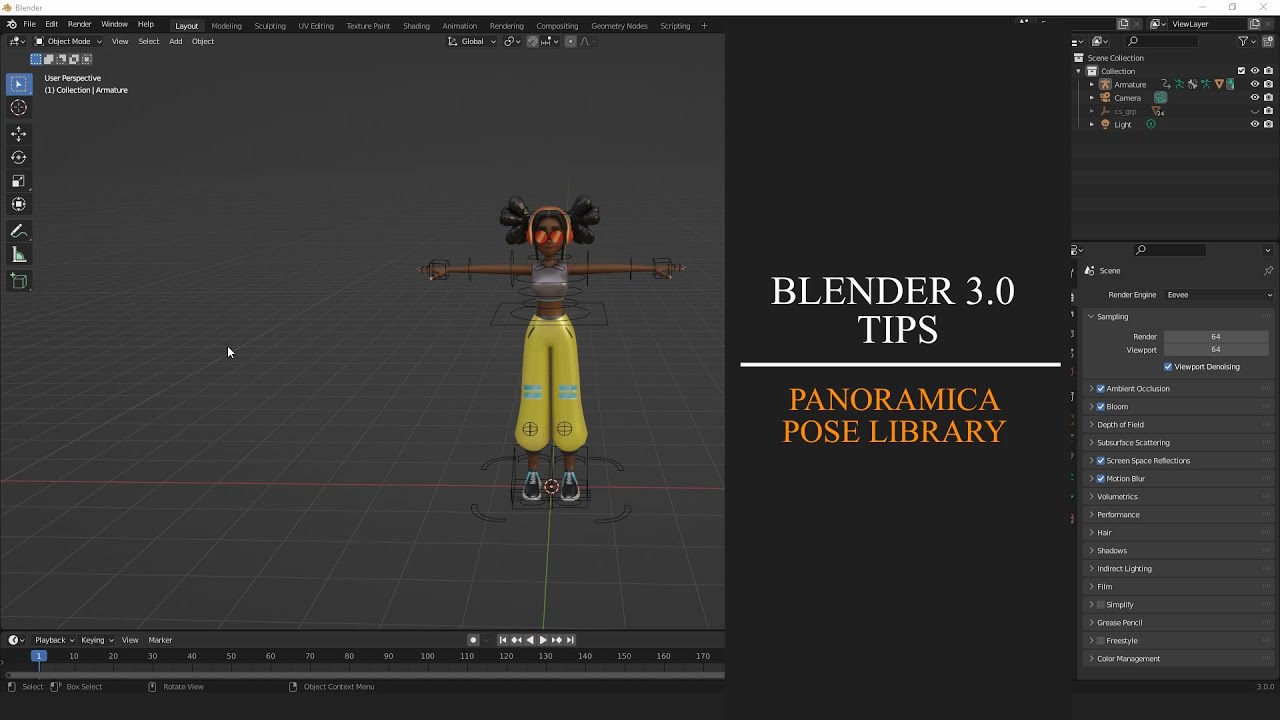
Task: Disable Bloom checkbox
Action: (x=1101, y=407)
